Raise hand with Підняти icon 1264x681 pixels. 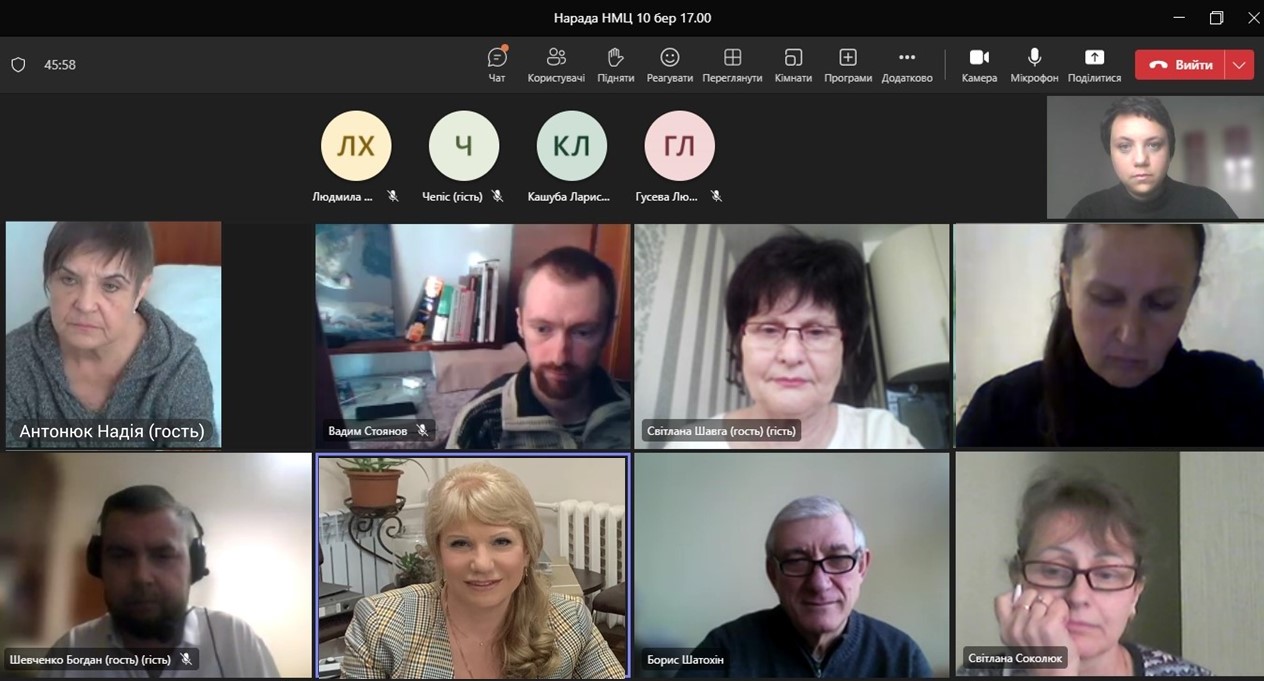[615, 64]
